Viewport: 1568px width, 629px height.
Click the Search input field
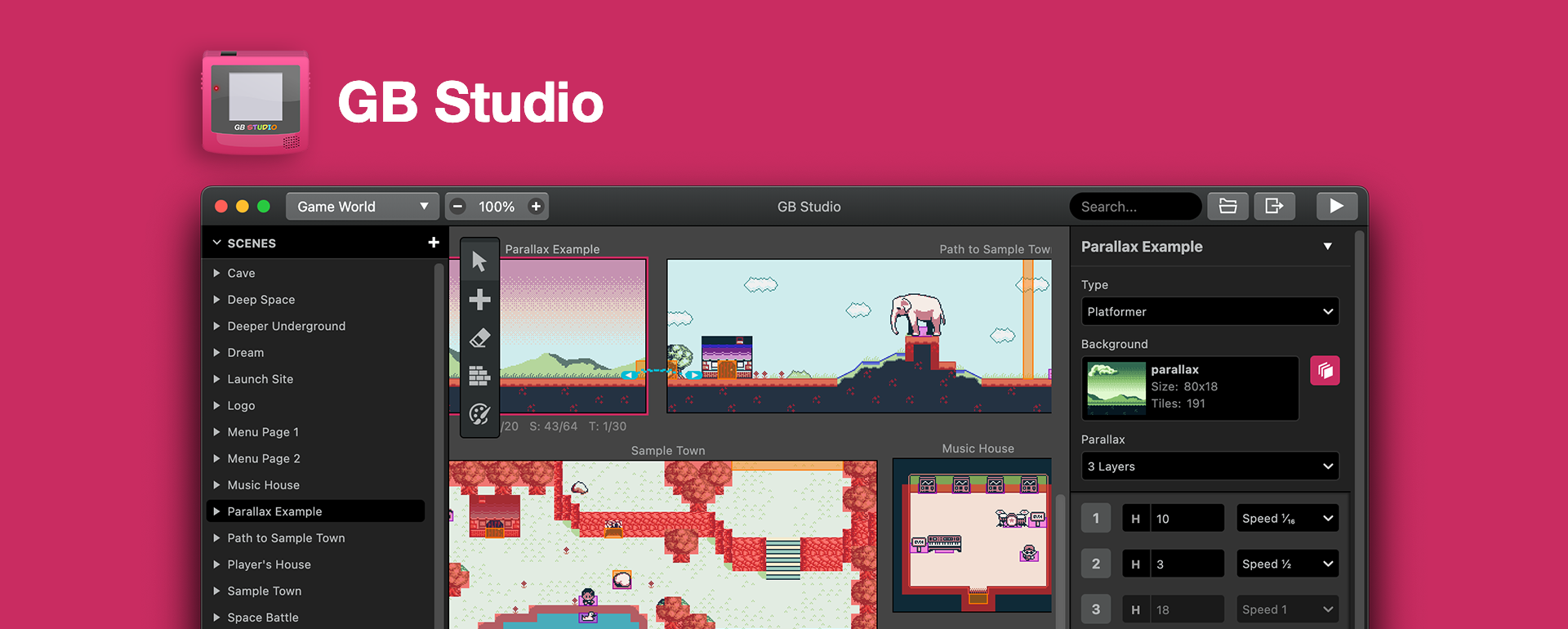pyautogui.click(x=1134, y=207)
